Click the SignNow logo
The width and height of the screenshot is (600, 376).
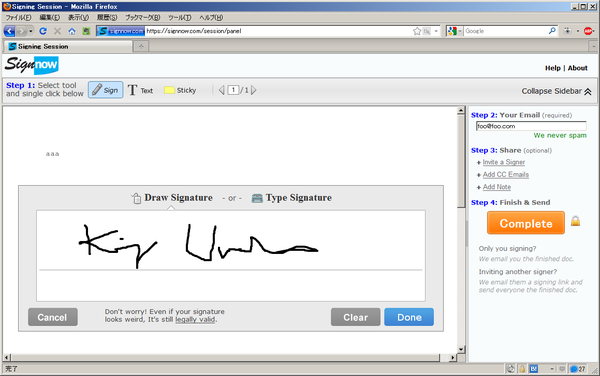[x=31, y=65]
